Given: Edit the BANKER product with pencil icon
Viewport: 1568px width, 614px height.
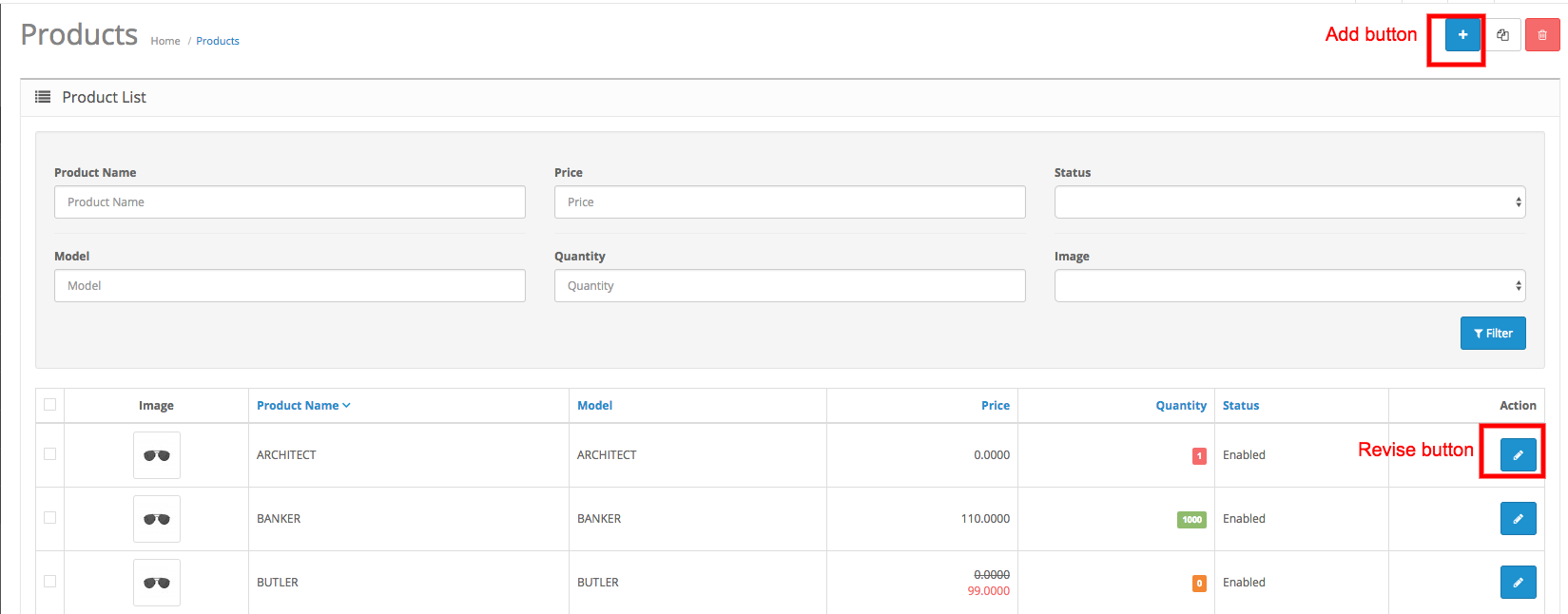Looking at the screenshot, I should [1518, 519].
